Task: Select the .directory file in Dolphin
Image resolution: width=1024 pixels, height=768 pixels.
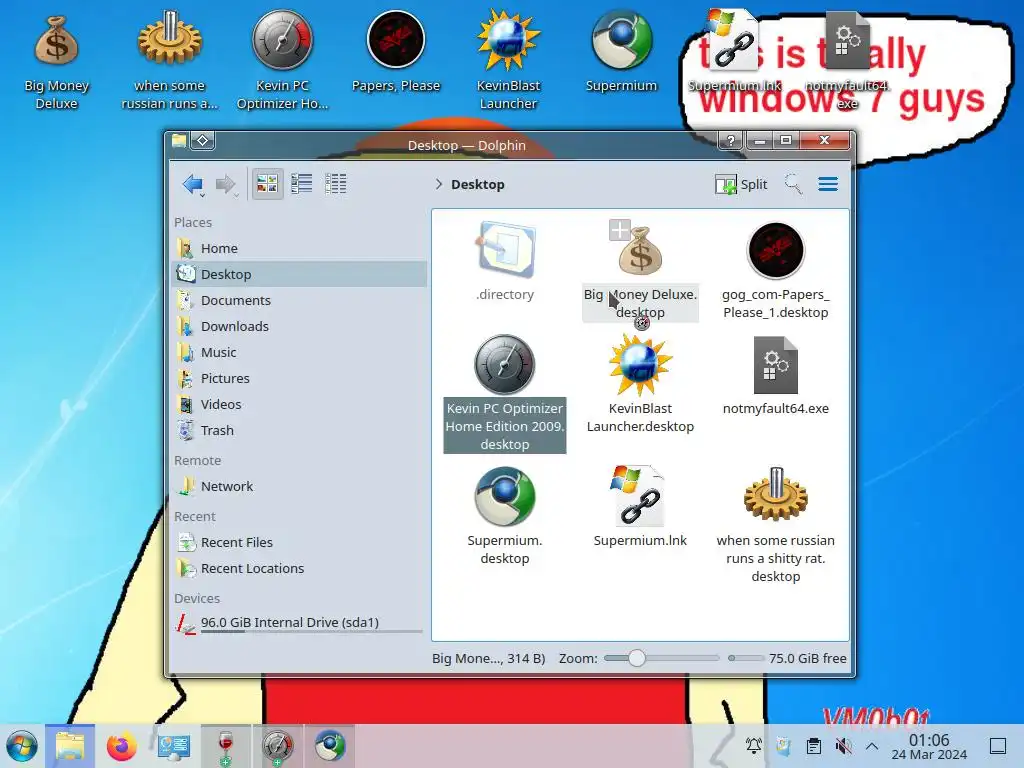Action: 505,261
